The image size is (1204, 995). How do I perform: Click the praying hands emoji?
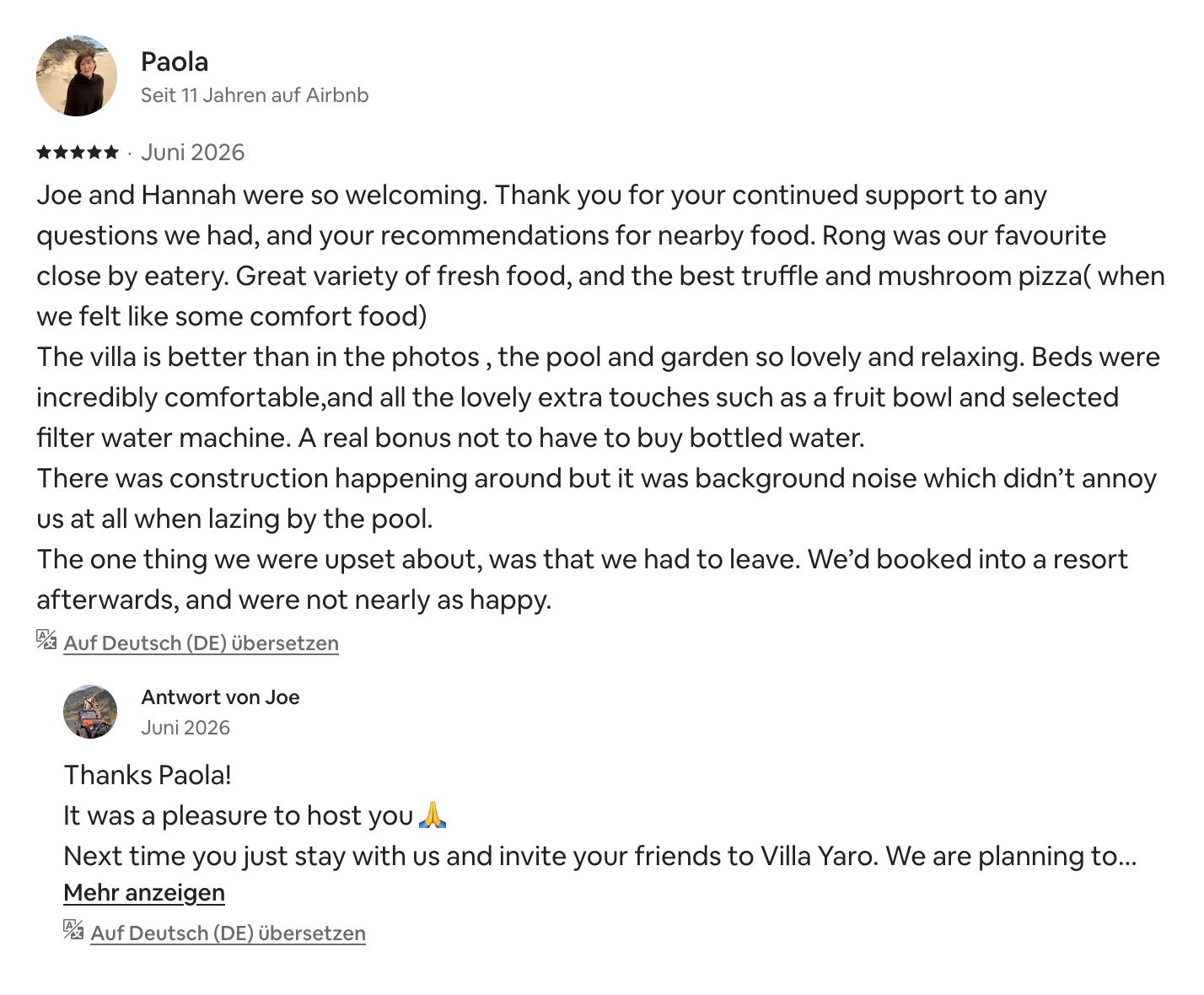point(432,815)
